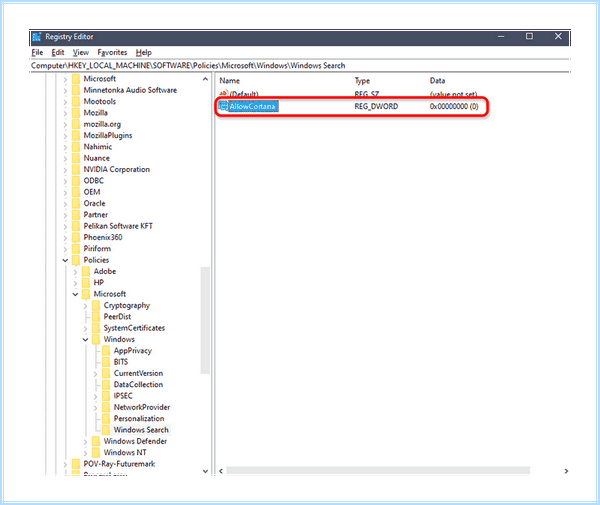Expand the NVIDIA Corporation key
600x505 pixels.
point(65,170)
